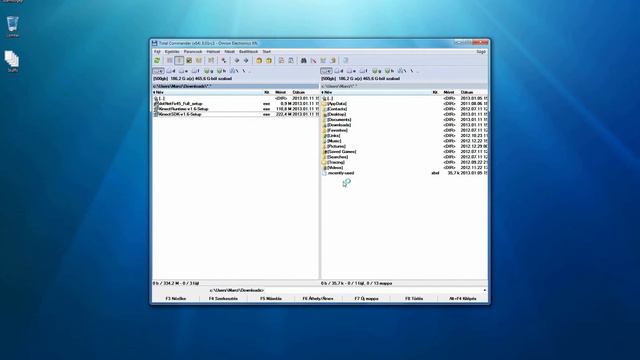Screen dimensions: 640x360
Task: Open command line history dropdown arrow
Action: pyautogui.click(x=484, y=290)
